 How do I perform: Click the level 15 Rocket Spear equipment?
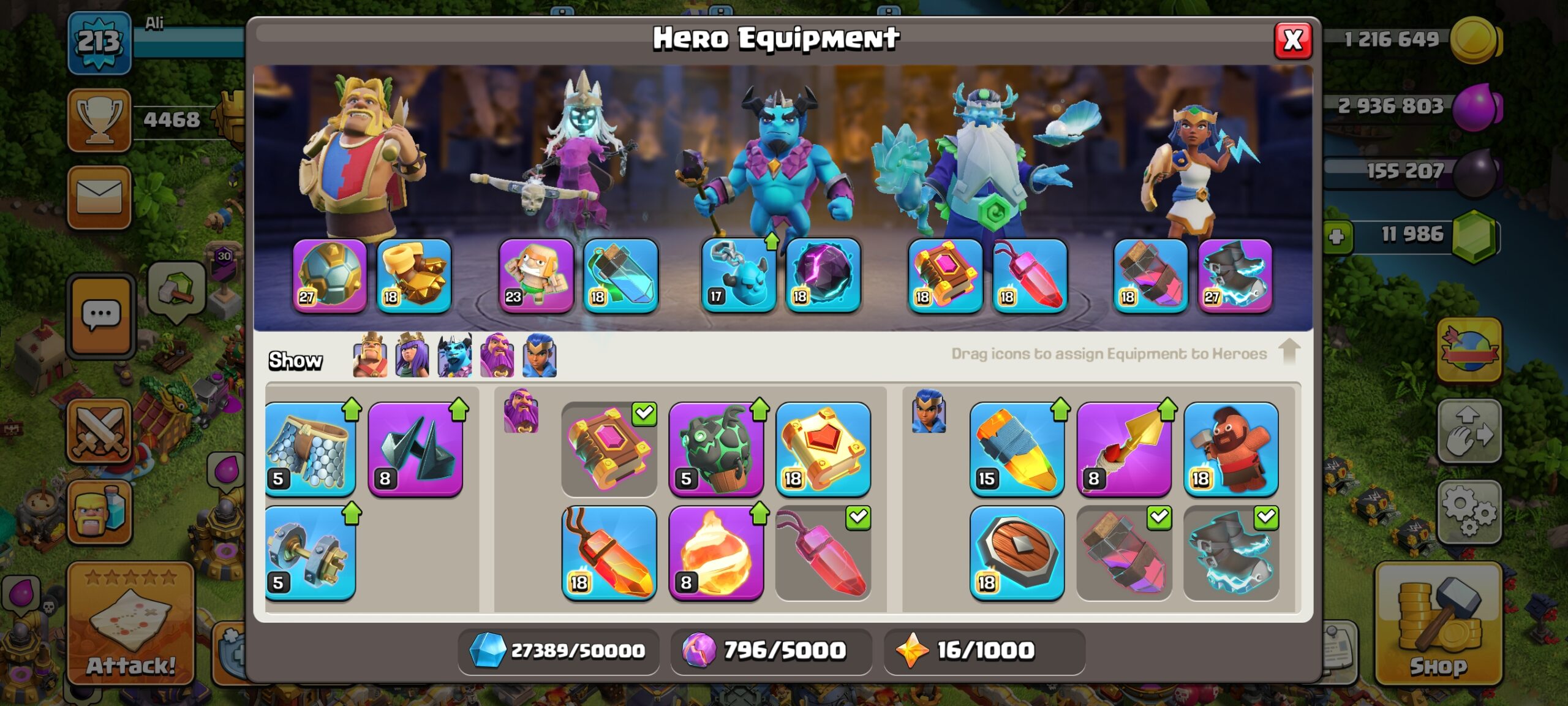pyautogui.click(x=1017, y=449)
